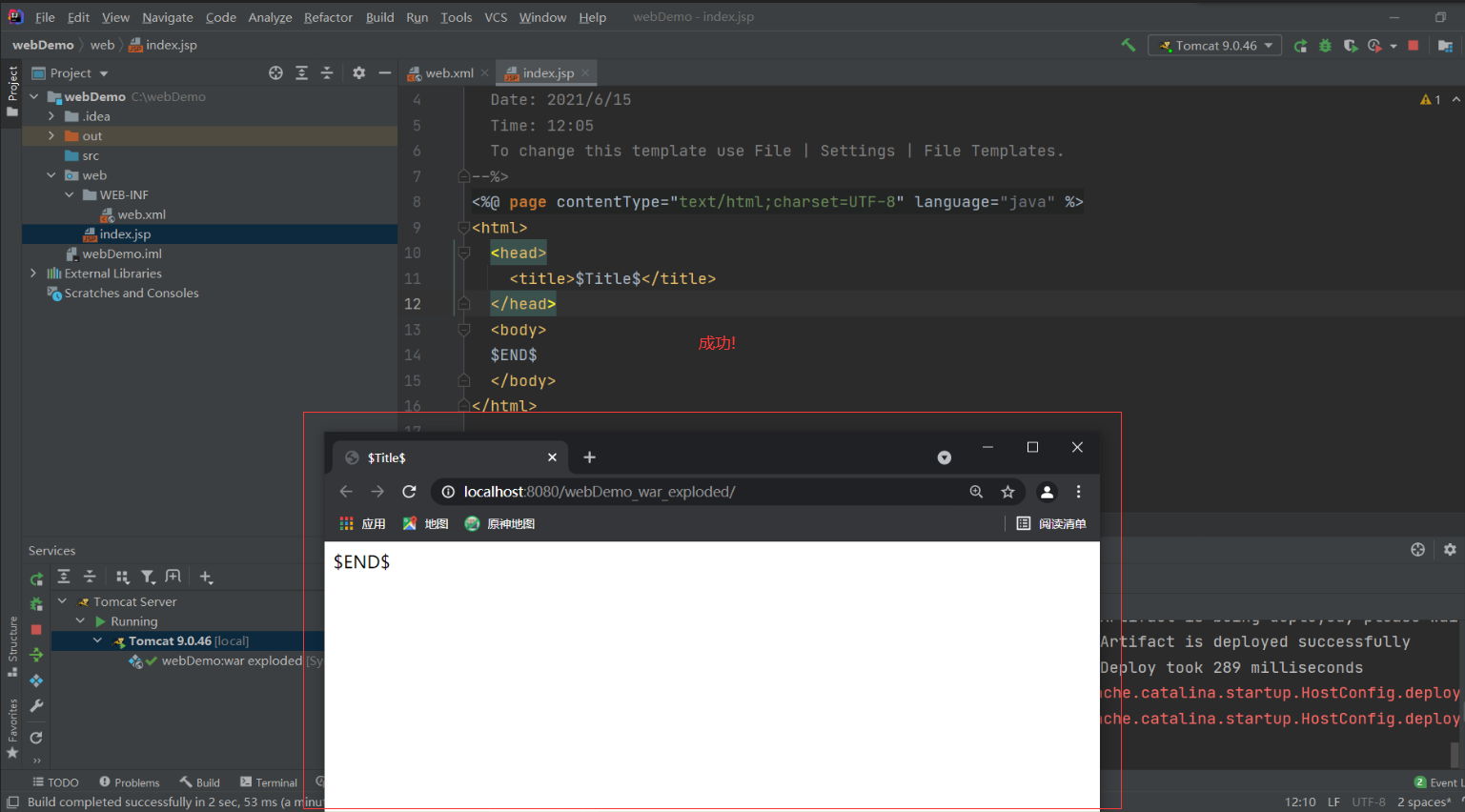The width and height of the screenshot is (1465, 812).
Task: Select opened file locate target icon in Project panel
Action: [x=275, y=72]
